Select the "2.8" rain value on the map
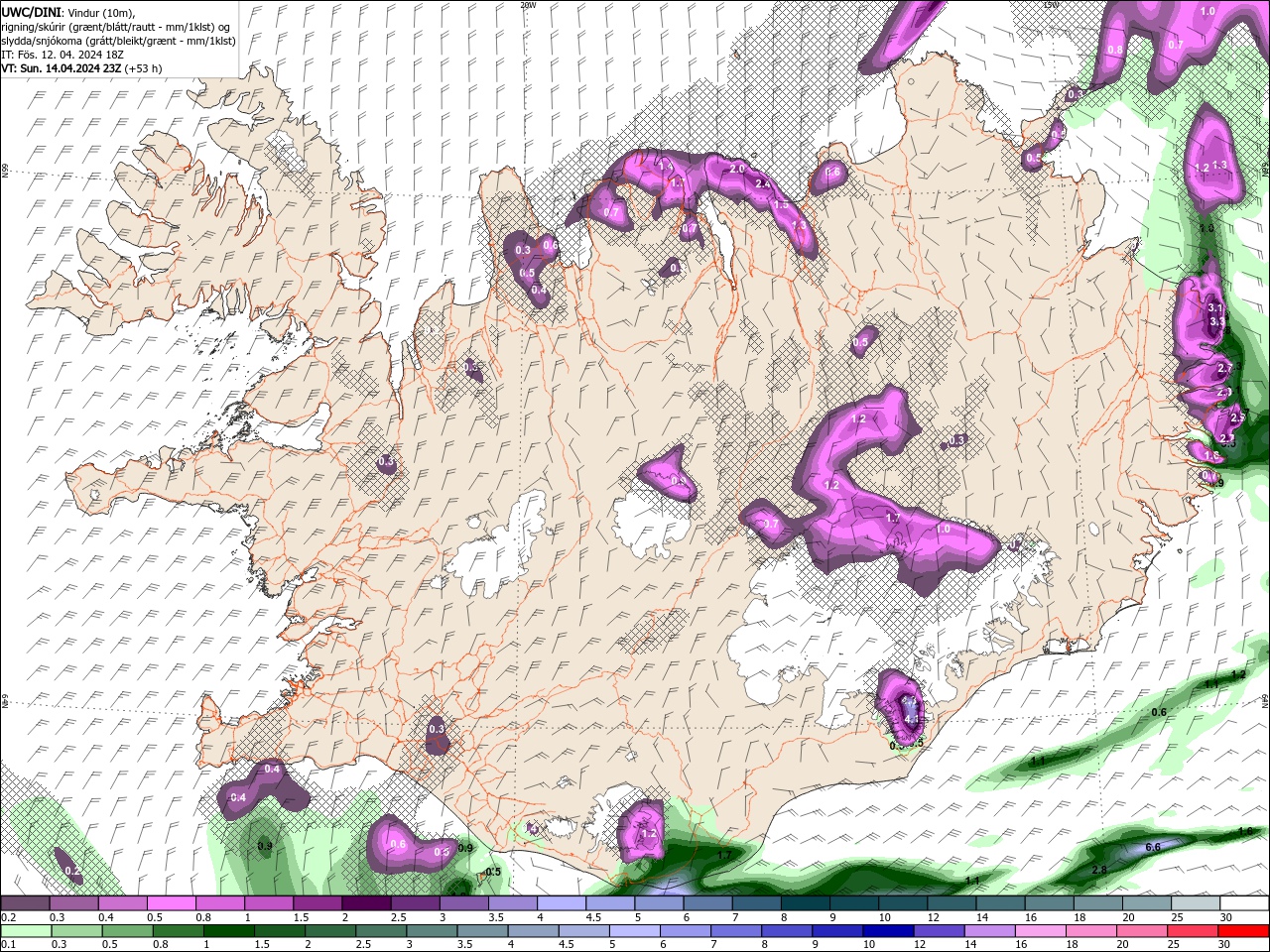The width and height of the screenshot is (1270, 952). click(x=1099, y=870)
